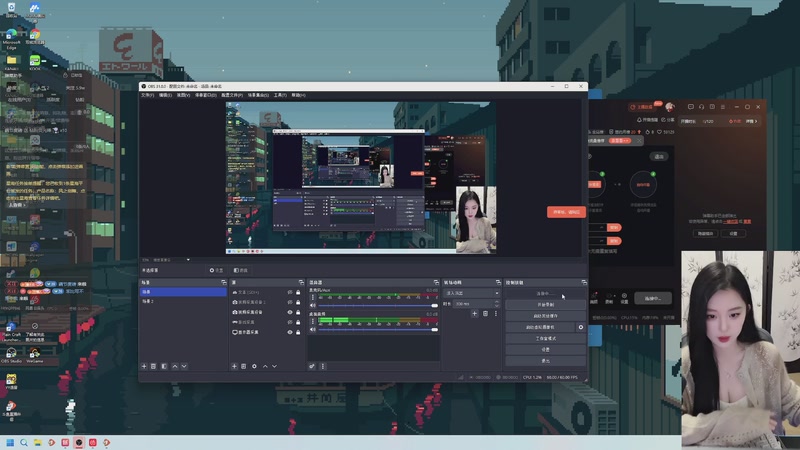The height and width of the screenshot is (450, 800).
Task: Toggle visibility of 显示器采集 source
Action: coord(290,332)
